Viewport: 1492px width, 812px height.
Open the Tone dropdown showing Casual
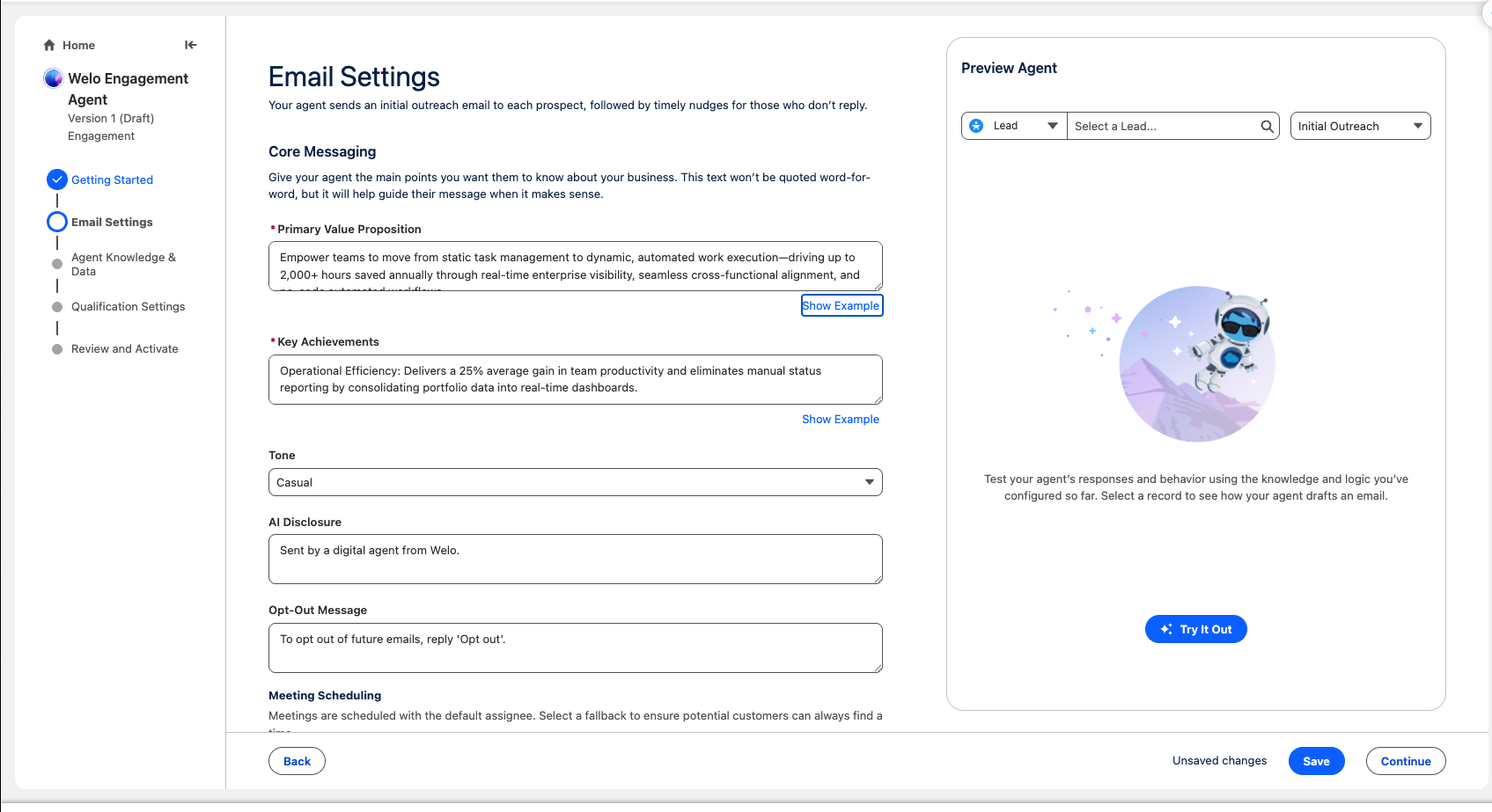[576, 482]
